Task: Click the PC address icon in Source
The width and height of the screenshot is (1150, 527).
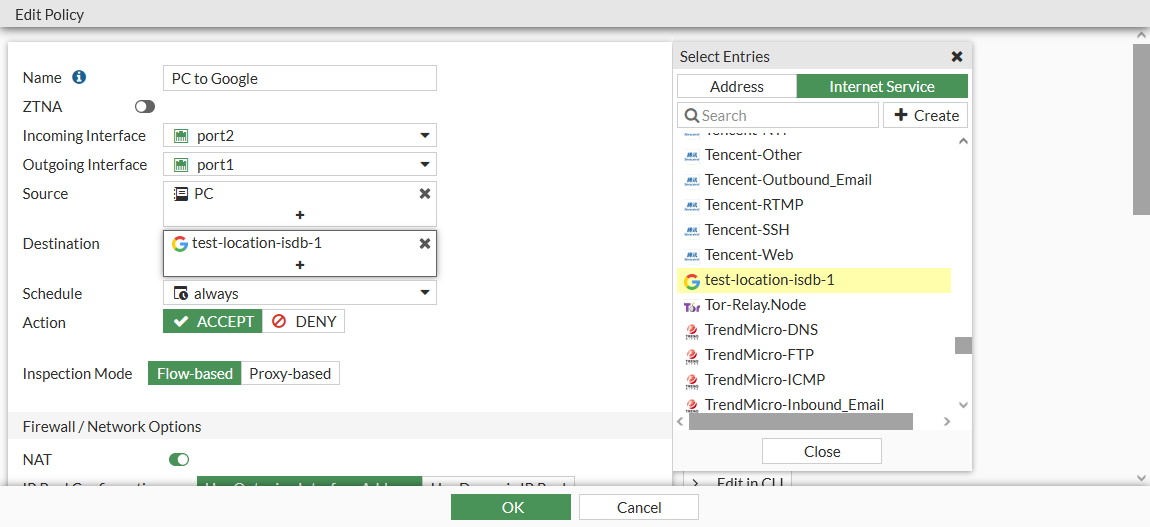Action: tap(180, 194)
